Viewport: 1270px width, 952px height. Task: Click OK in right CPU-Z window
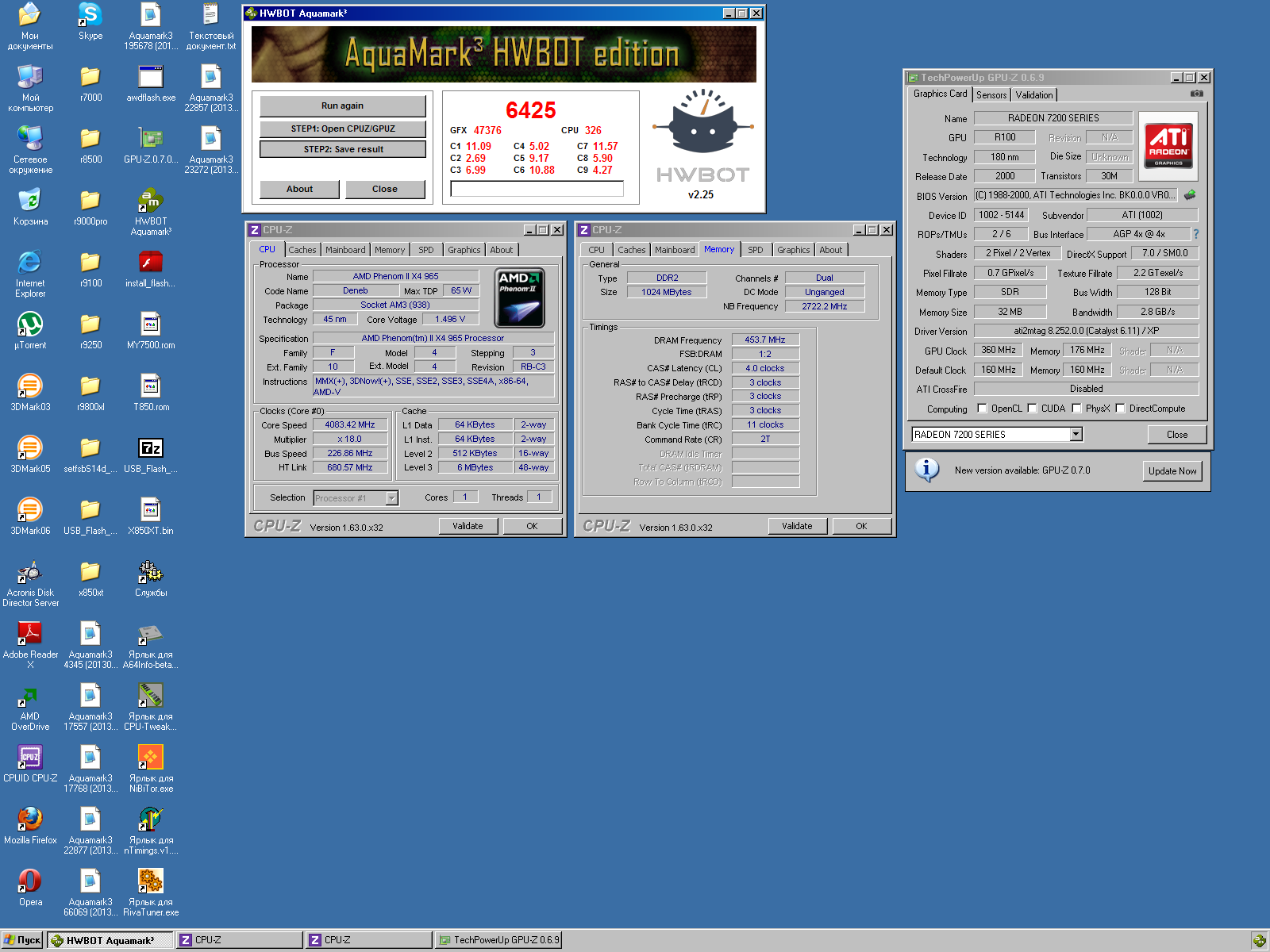(x=861, y=526)
